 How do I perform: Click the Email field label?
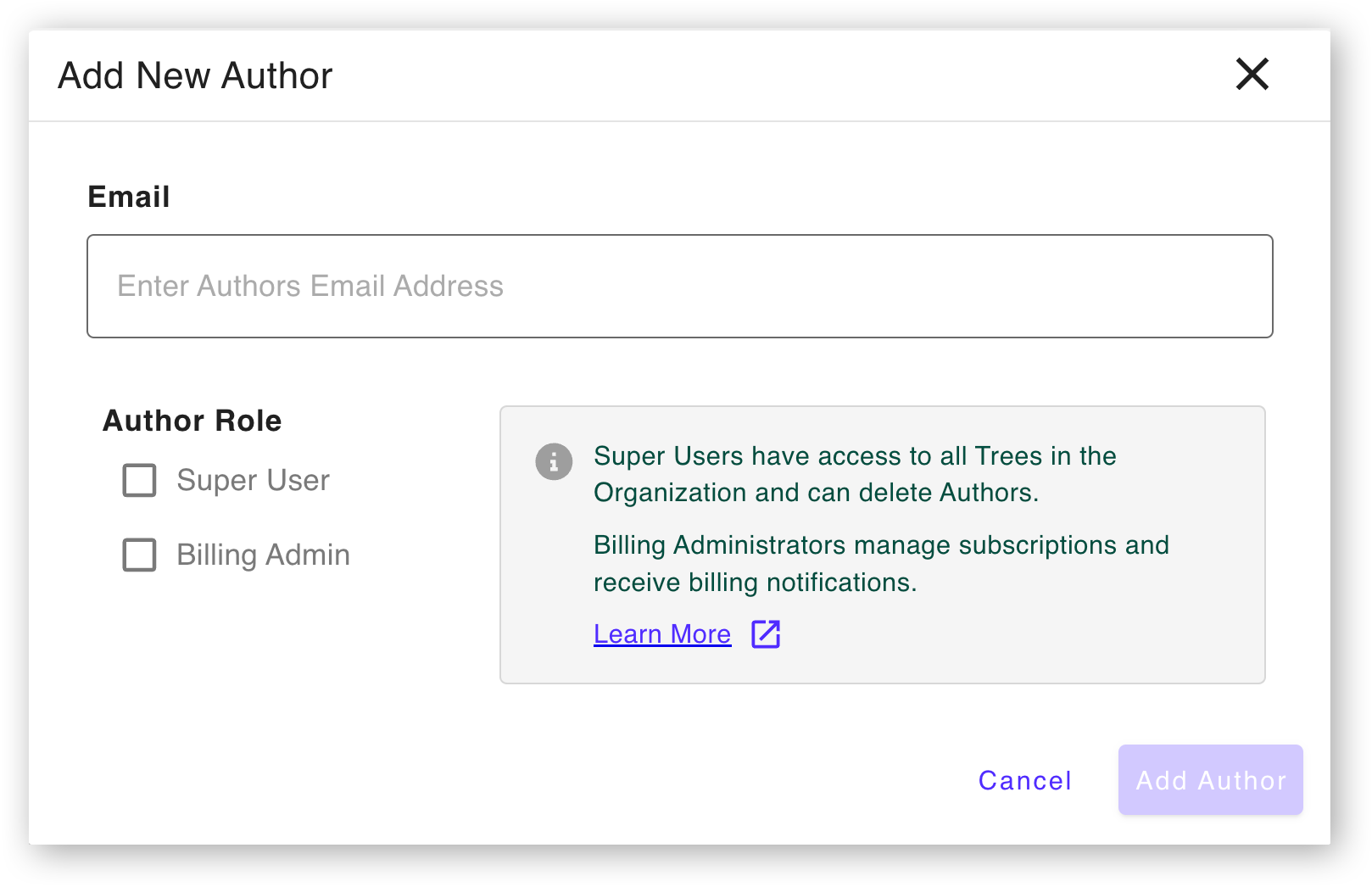[x=129, y=197]
